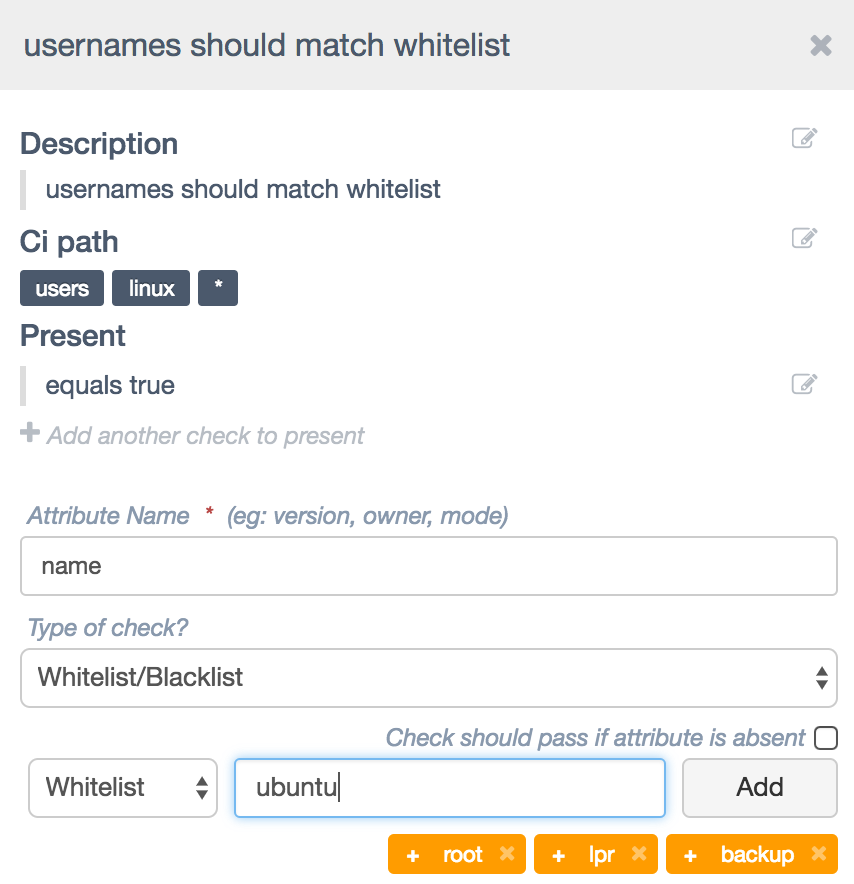Screen dimensions: 854x884
Task: Close the whitelist policy dialog
Action: point(821,46)
